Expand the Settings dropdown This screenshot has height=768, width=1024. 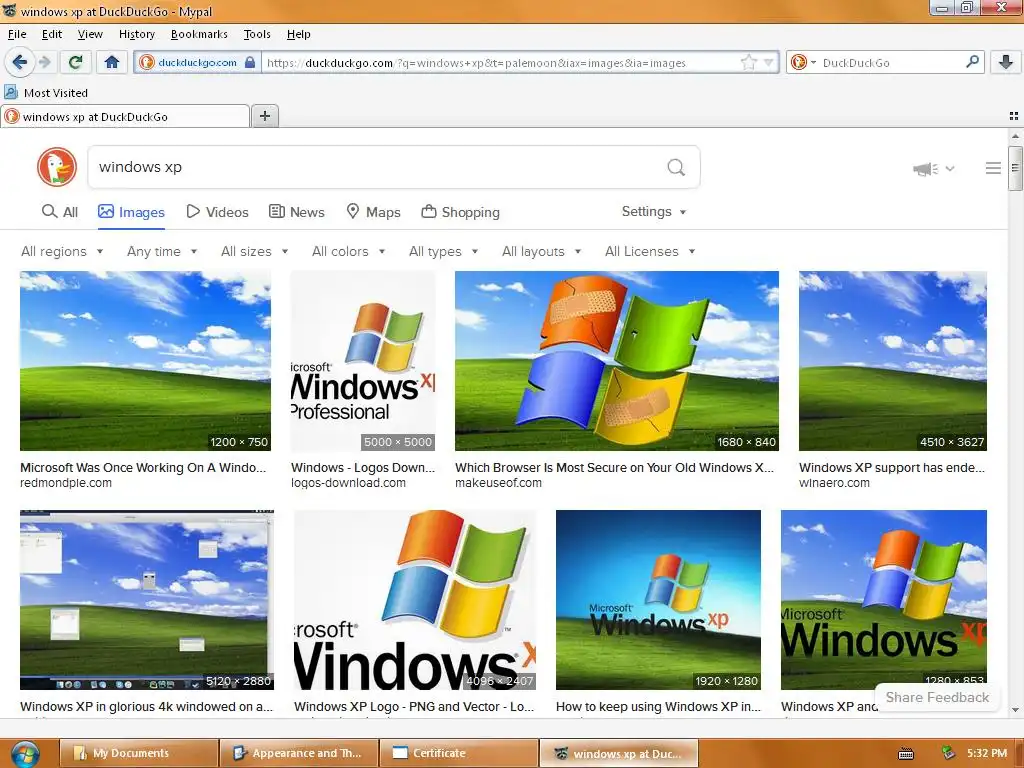click(x=654, y=212)
